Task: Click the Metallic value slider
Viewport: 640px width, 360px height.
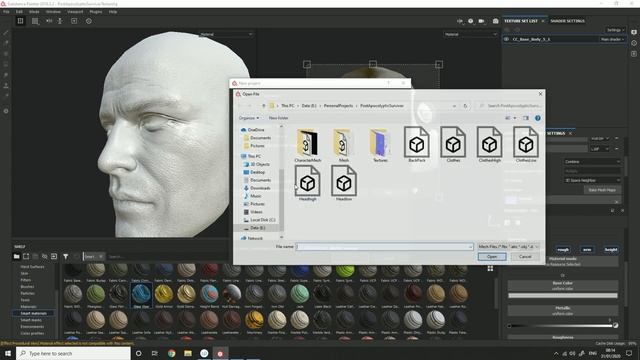Action: click(562, 326)
